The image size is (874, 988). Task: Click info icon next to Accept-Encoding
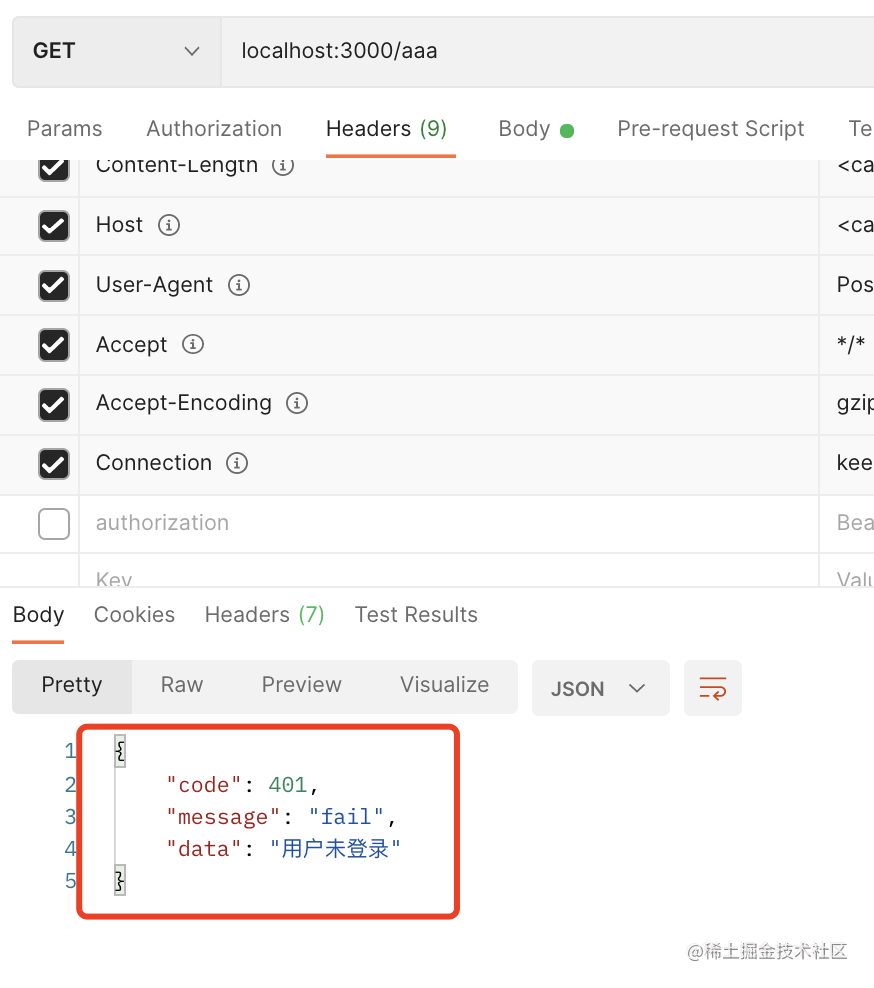pos(297,403)
